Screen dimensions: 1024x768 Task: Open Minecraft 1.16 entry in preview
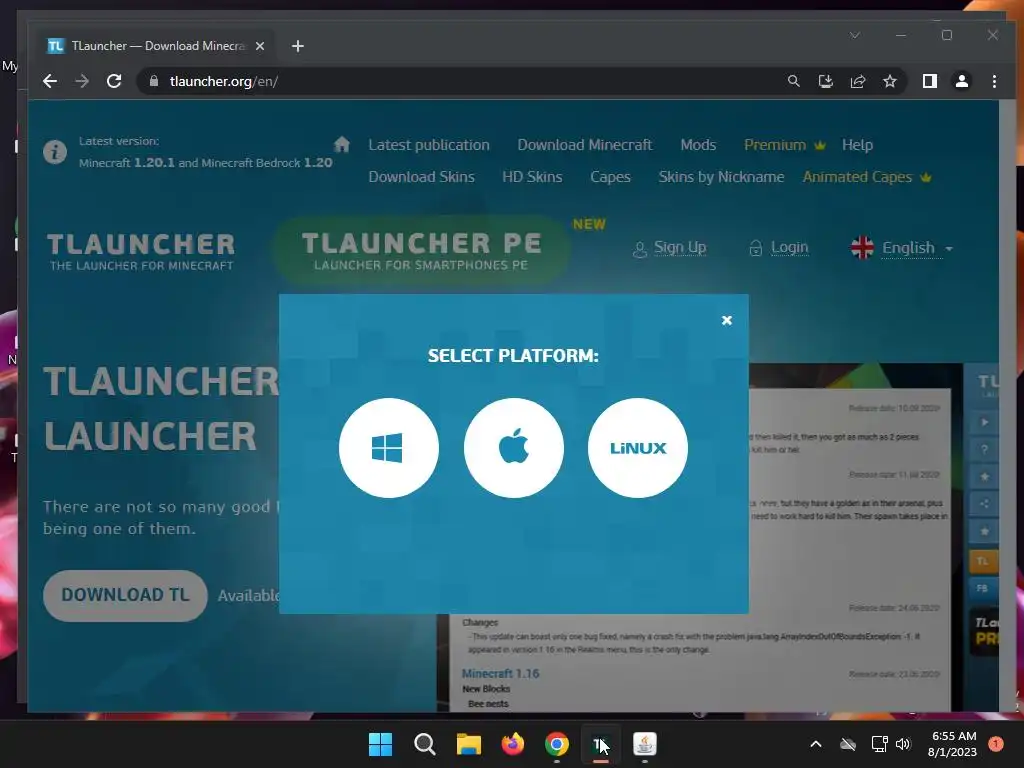point(500,673)
